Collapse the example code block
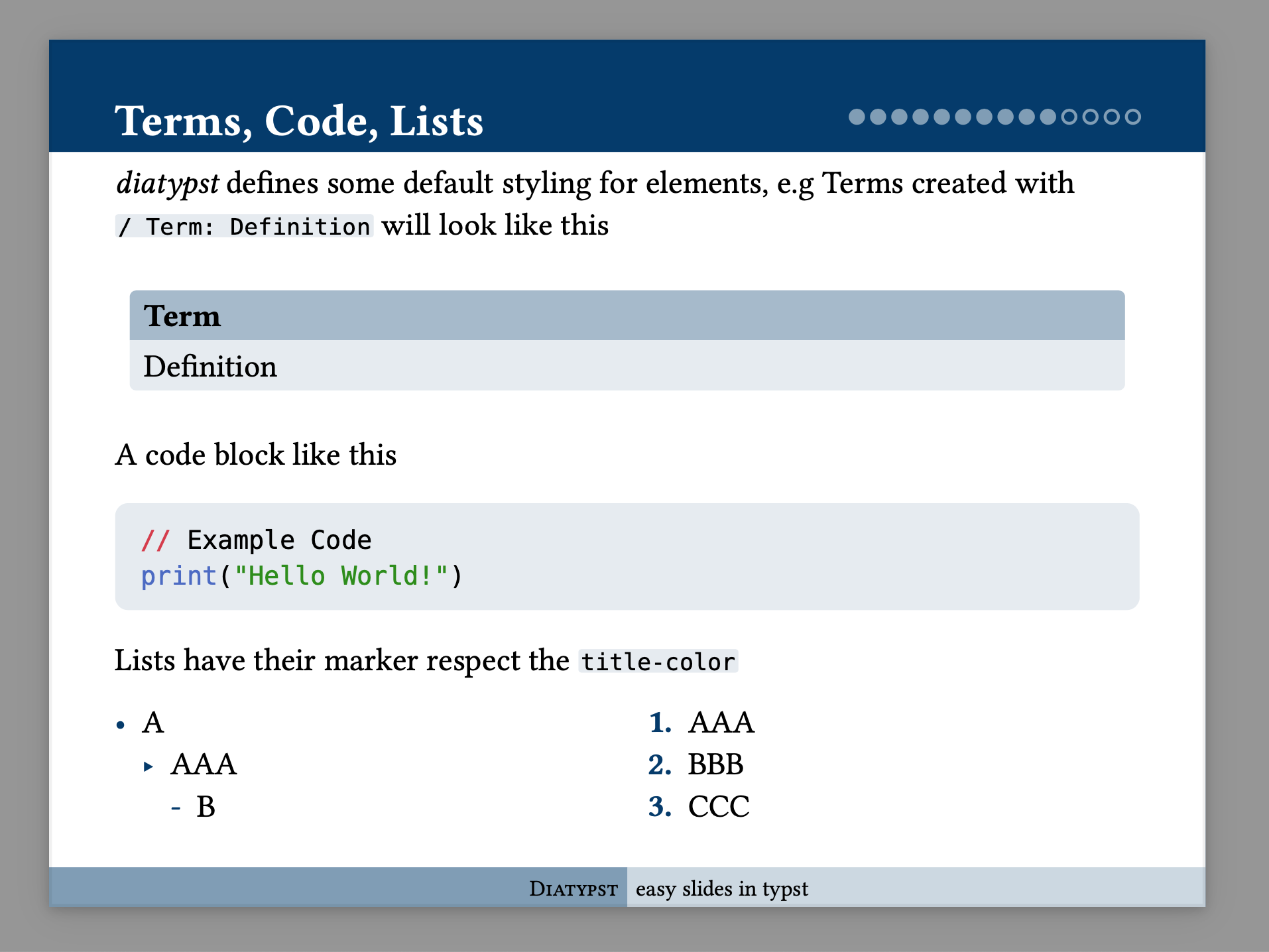1269x952 pixels. point(627,557)
